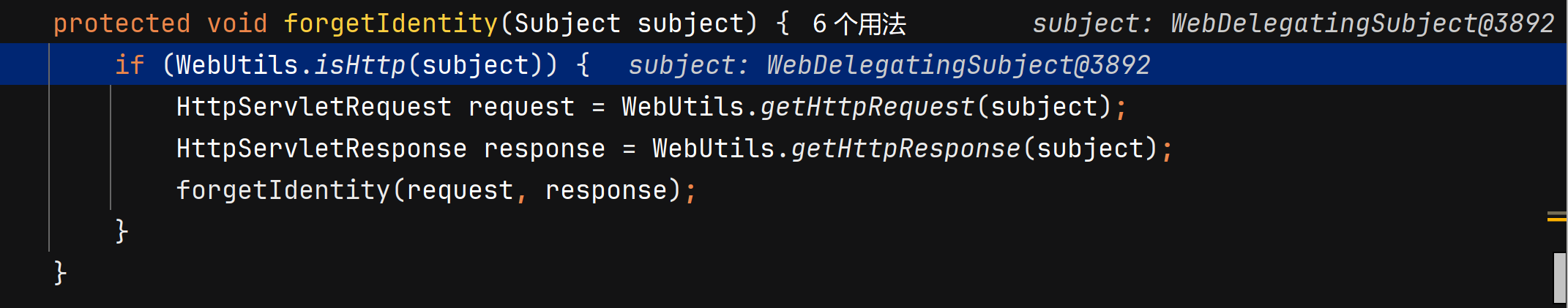This screenshot has width=1568, height=308.
Task: Click the getHttpResponse method call
Action: (906, 149)
